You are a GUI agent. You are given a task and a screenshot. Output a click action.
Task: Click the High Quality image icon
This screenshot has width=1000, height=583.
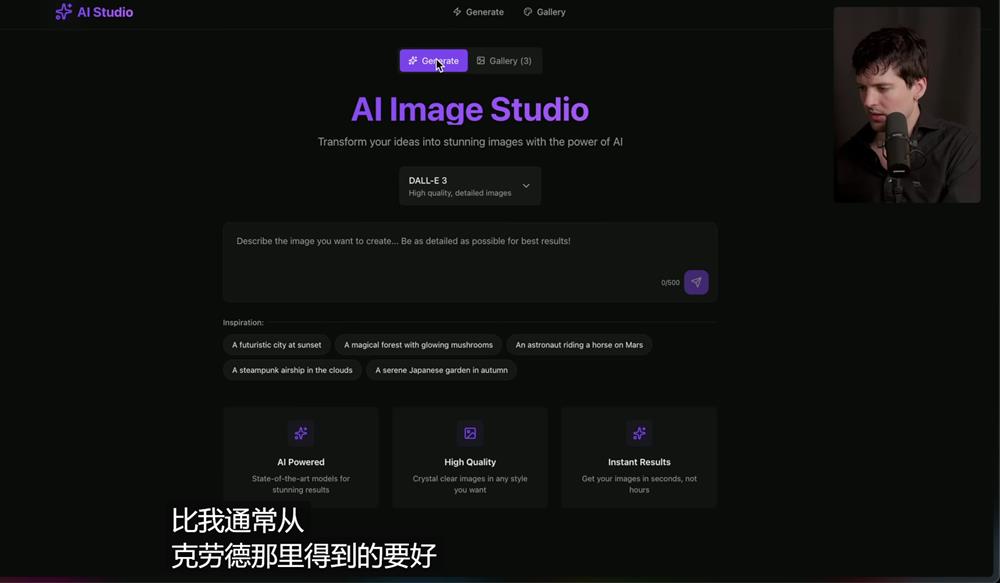pyautogui.click(x=470, y=433)
